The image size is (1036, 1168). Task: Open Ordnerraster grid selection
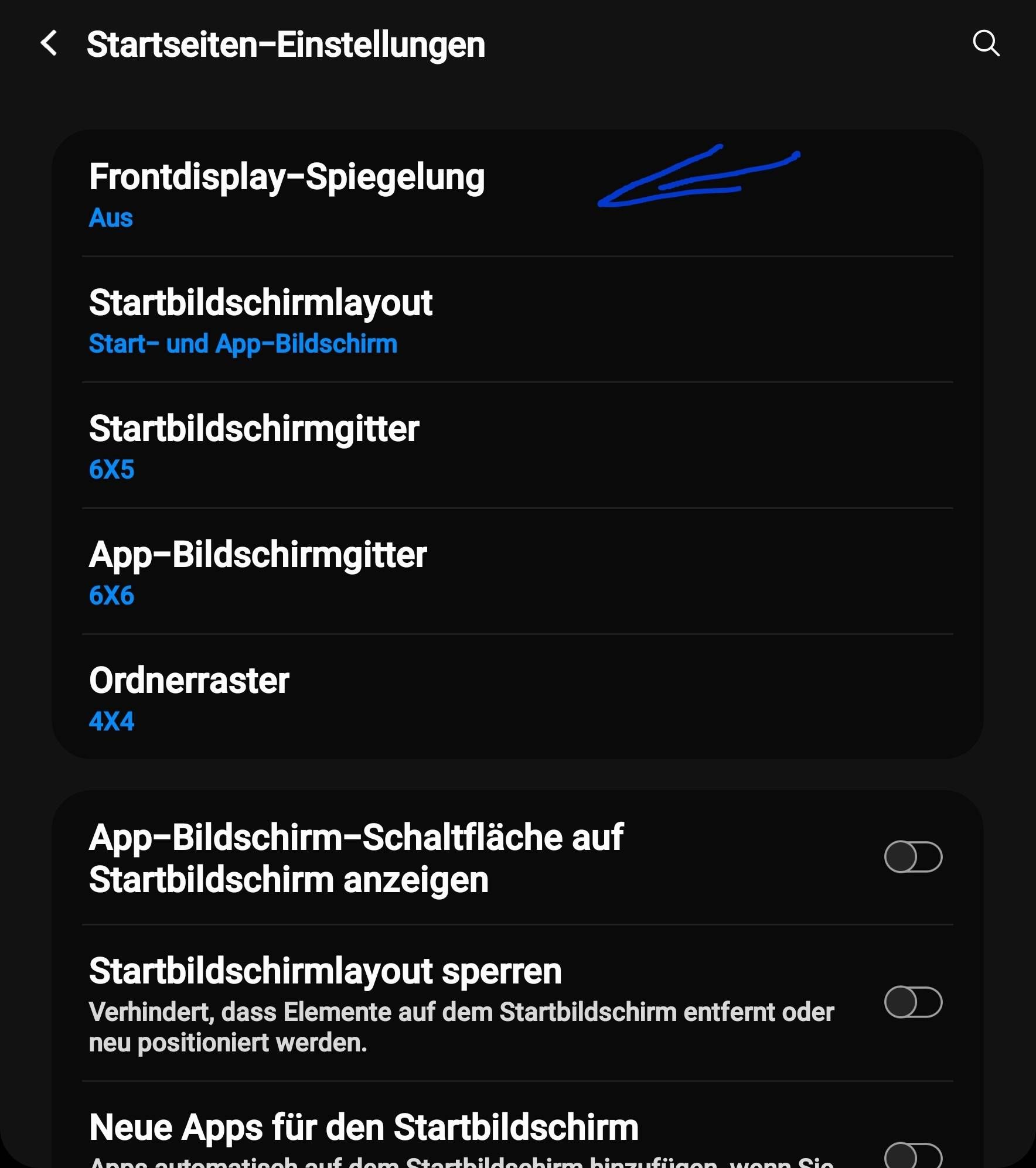(517, 697)
